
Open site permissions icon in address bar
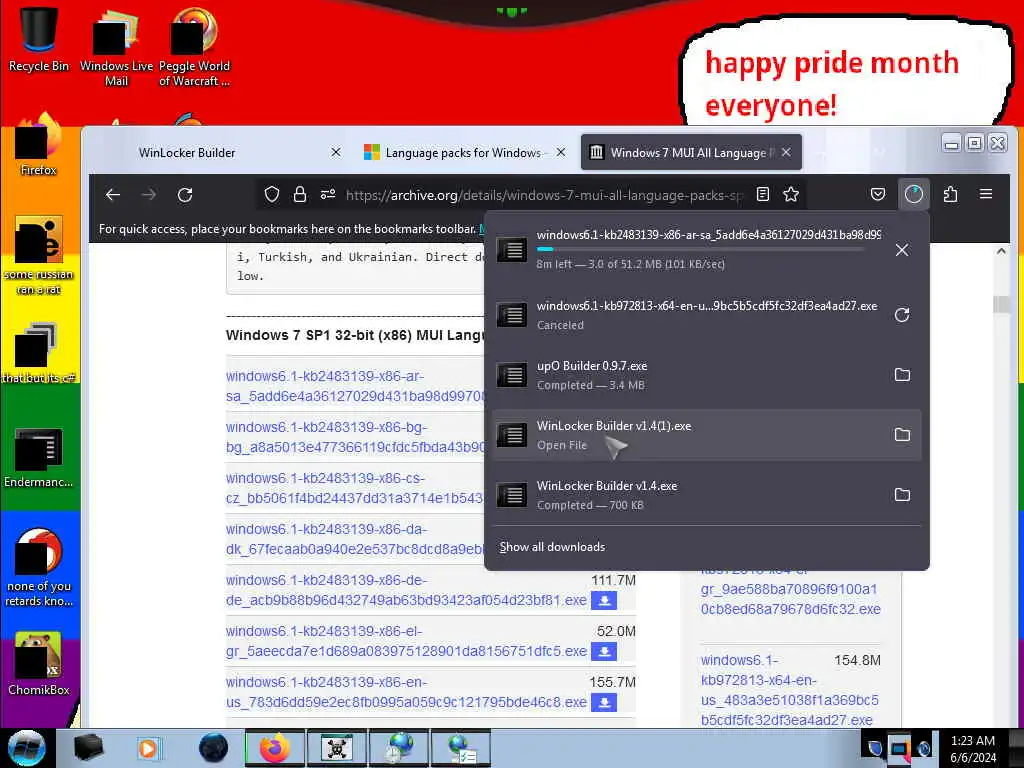[328, 195]
